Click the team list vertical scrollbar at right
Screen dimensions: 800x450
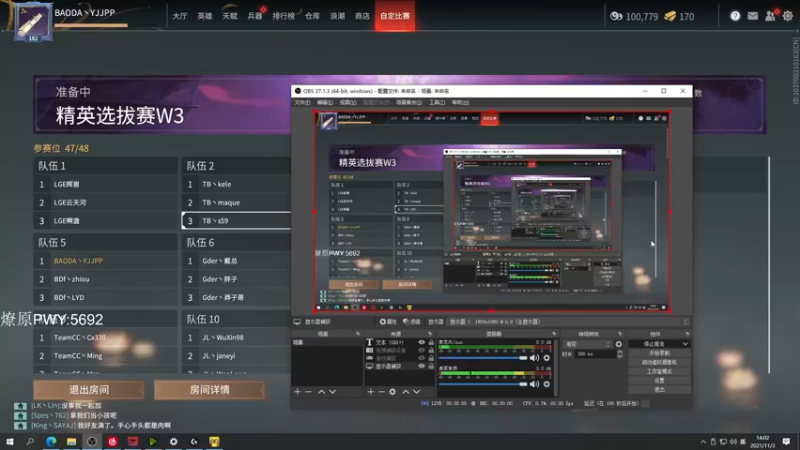pos(769,265)
